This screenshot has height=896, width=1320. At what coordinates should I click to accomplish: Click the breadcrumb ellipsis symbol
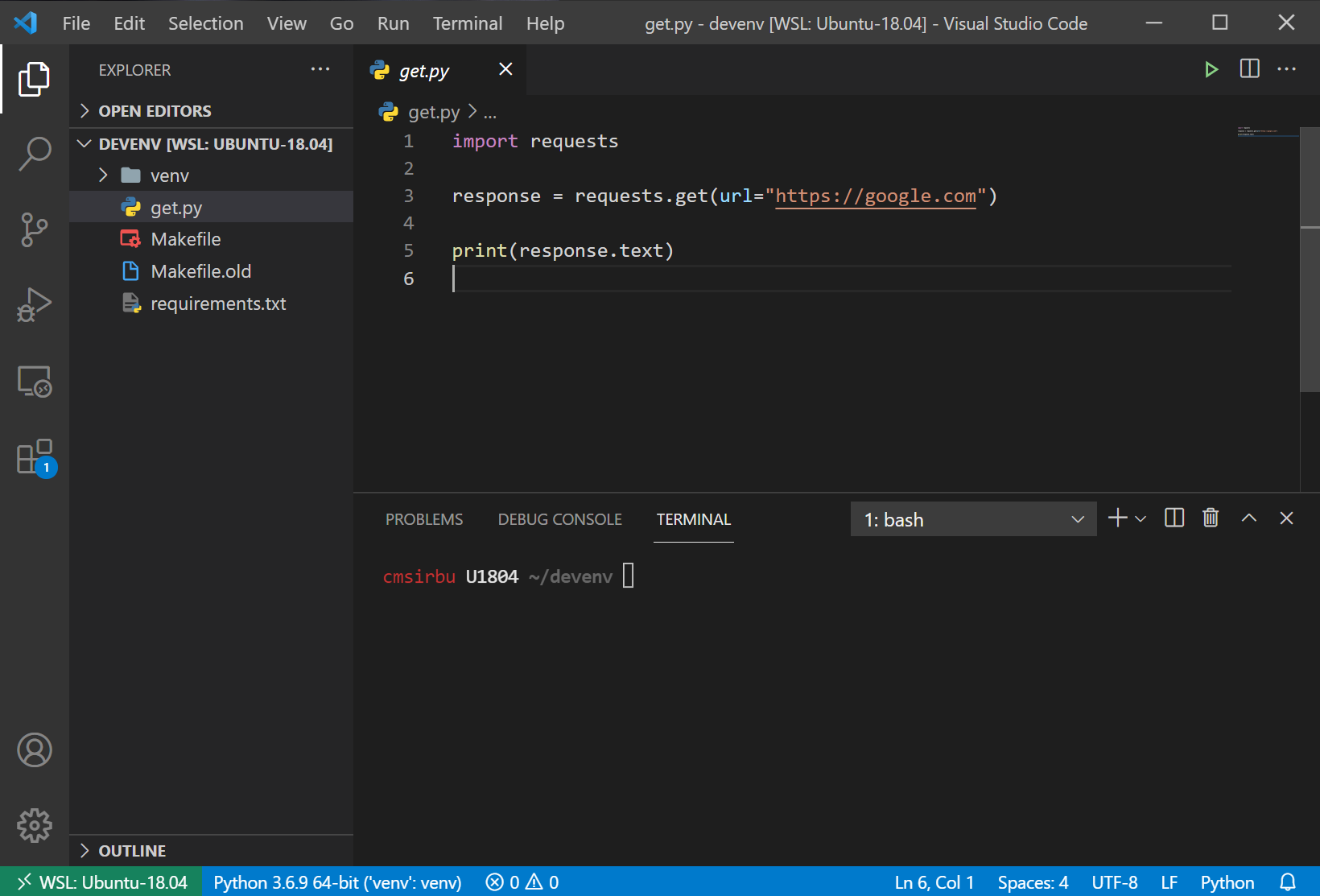pyautogui.click(x=490, y=113)
